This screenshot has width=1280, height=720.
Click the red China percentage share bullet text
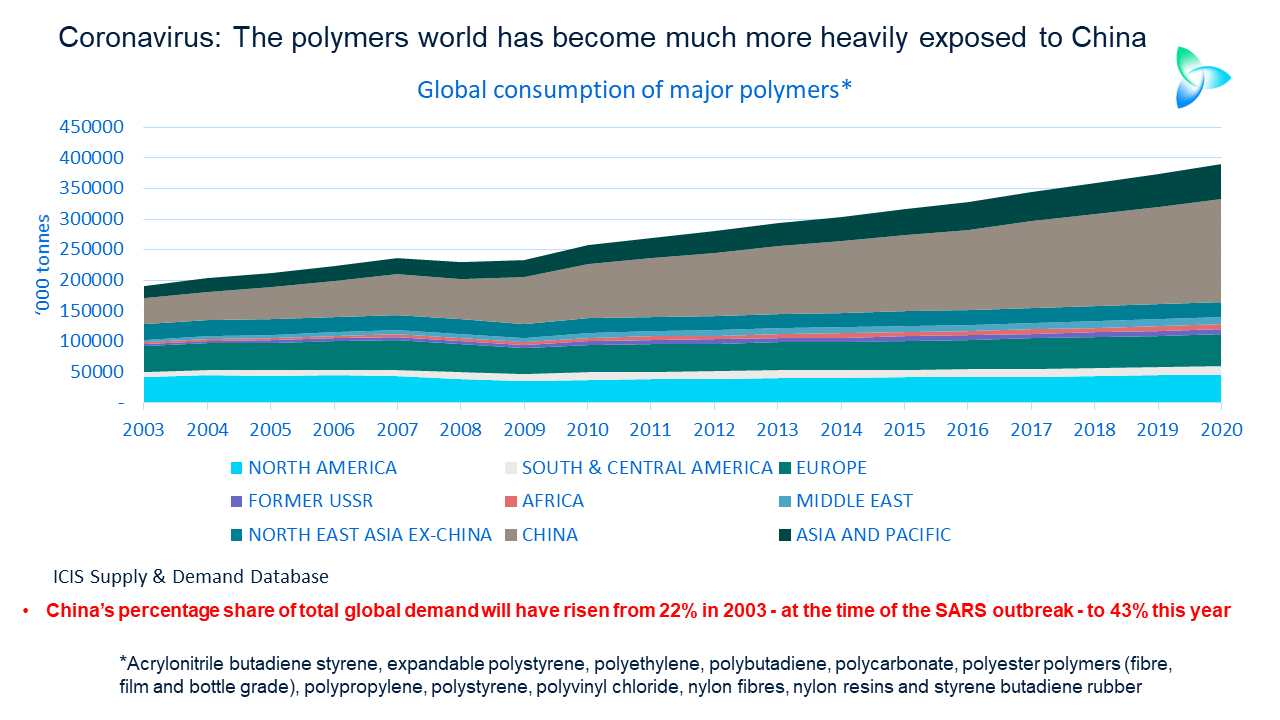point(638,611)
